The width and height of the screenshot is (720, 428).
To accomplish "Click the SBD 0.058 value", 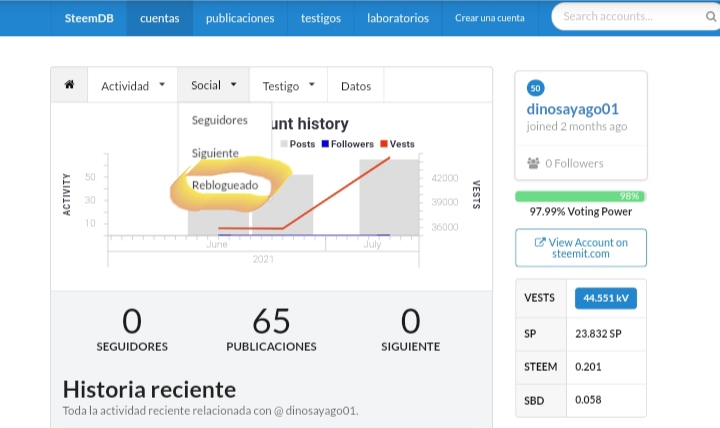I will click(588, 400).
